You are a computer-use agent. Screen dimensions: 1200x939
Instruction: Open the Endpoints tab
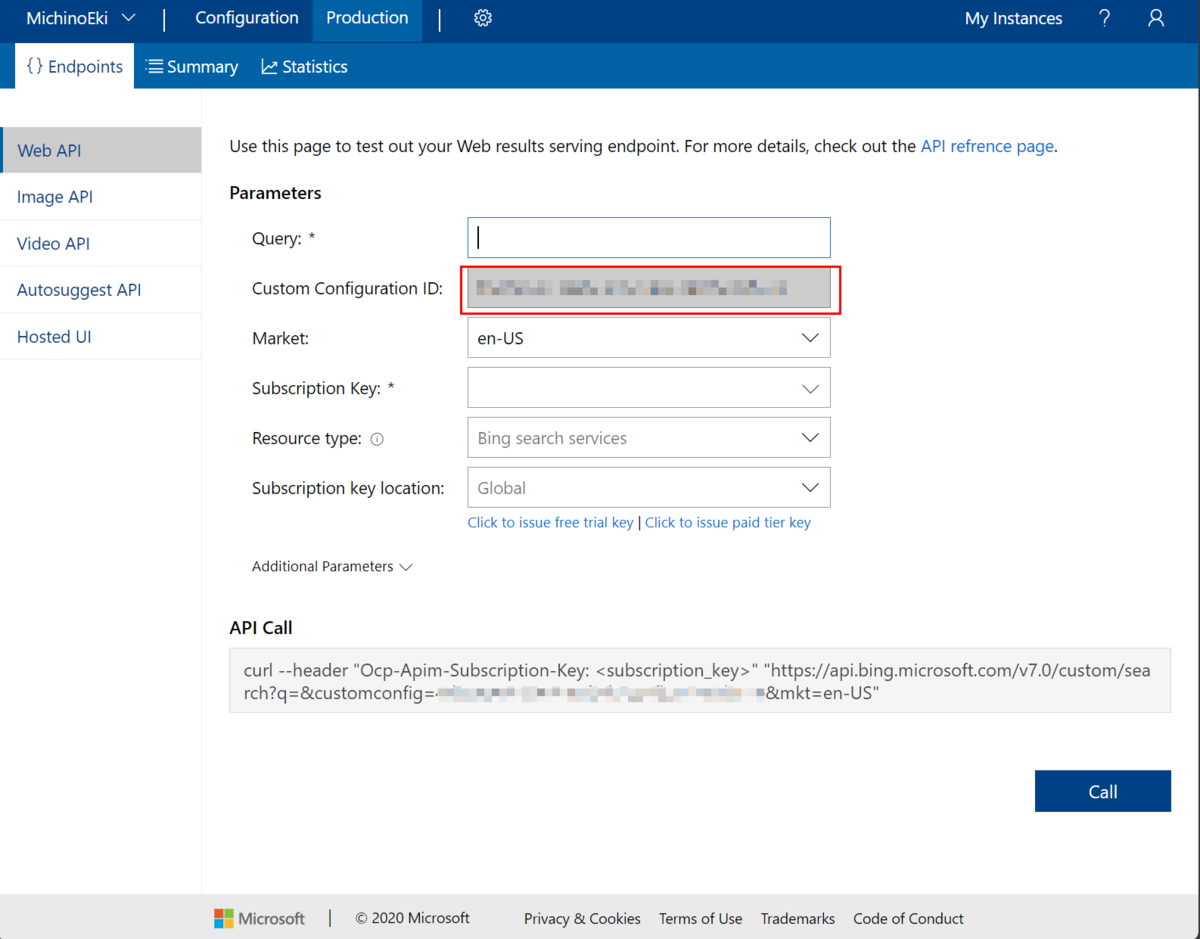75,66
